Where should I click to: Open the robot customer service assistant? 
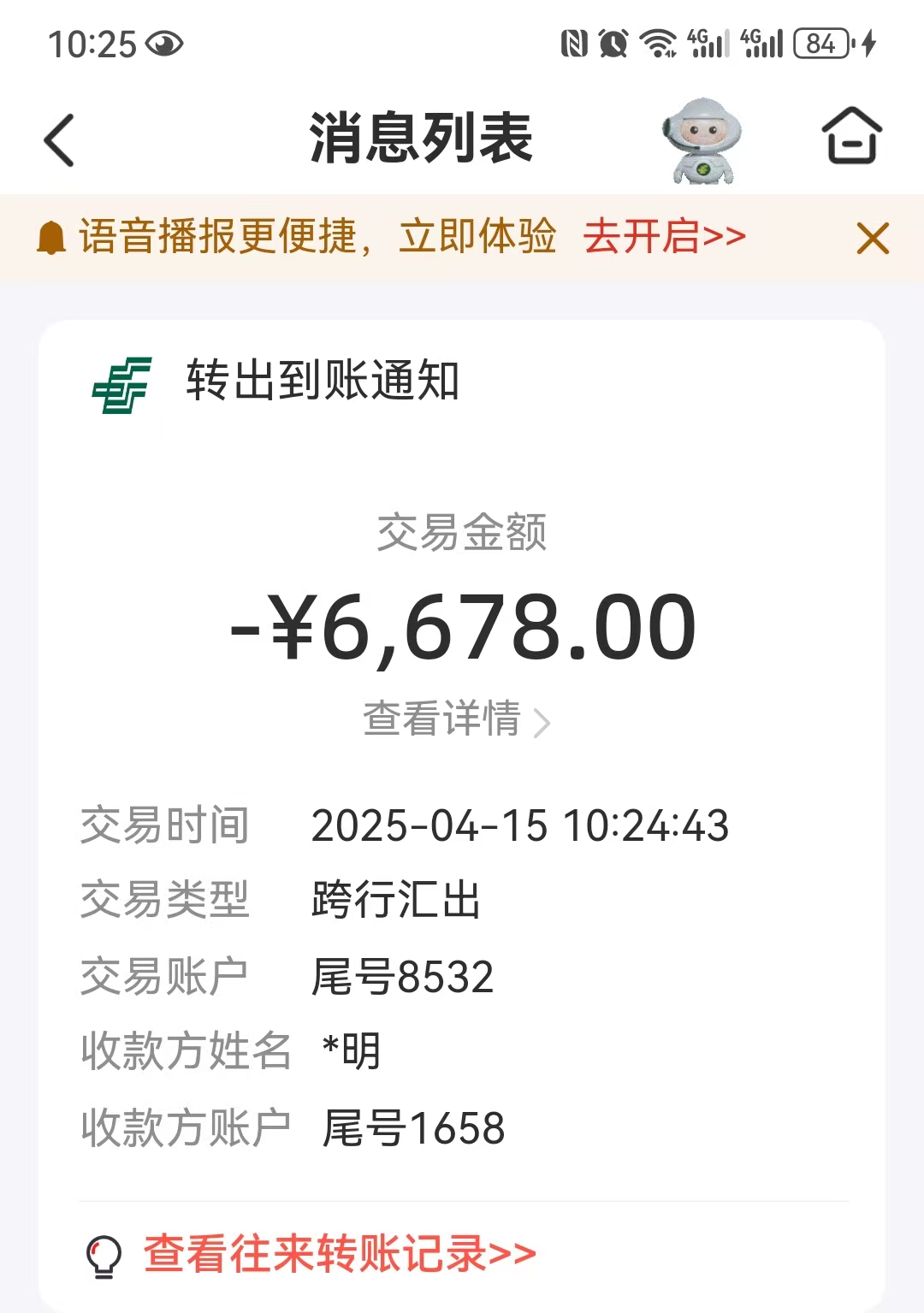pyautogui.click(x=702, y=141)
